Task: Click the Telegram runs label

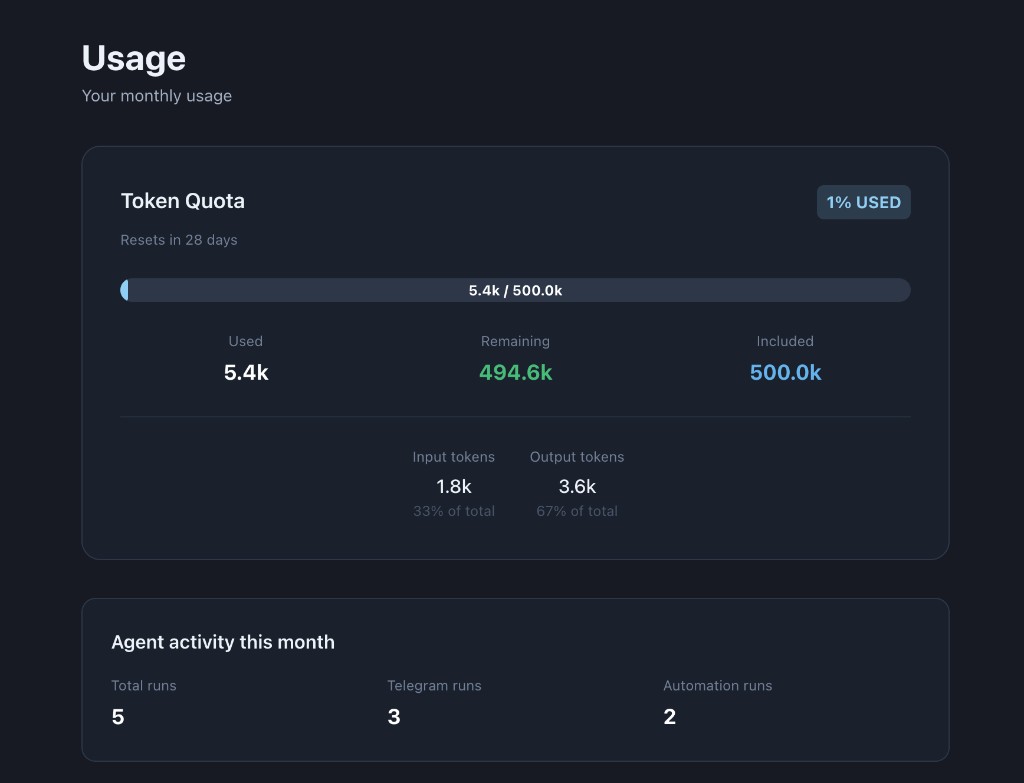Action: point(434,686)
